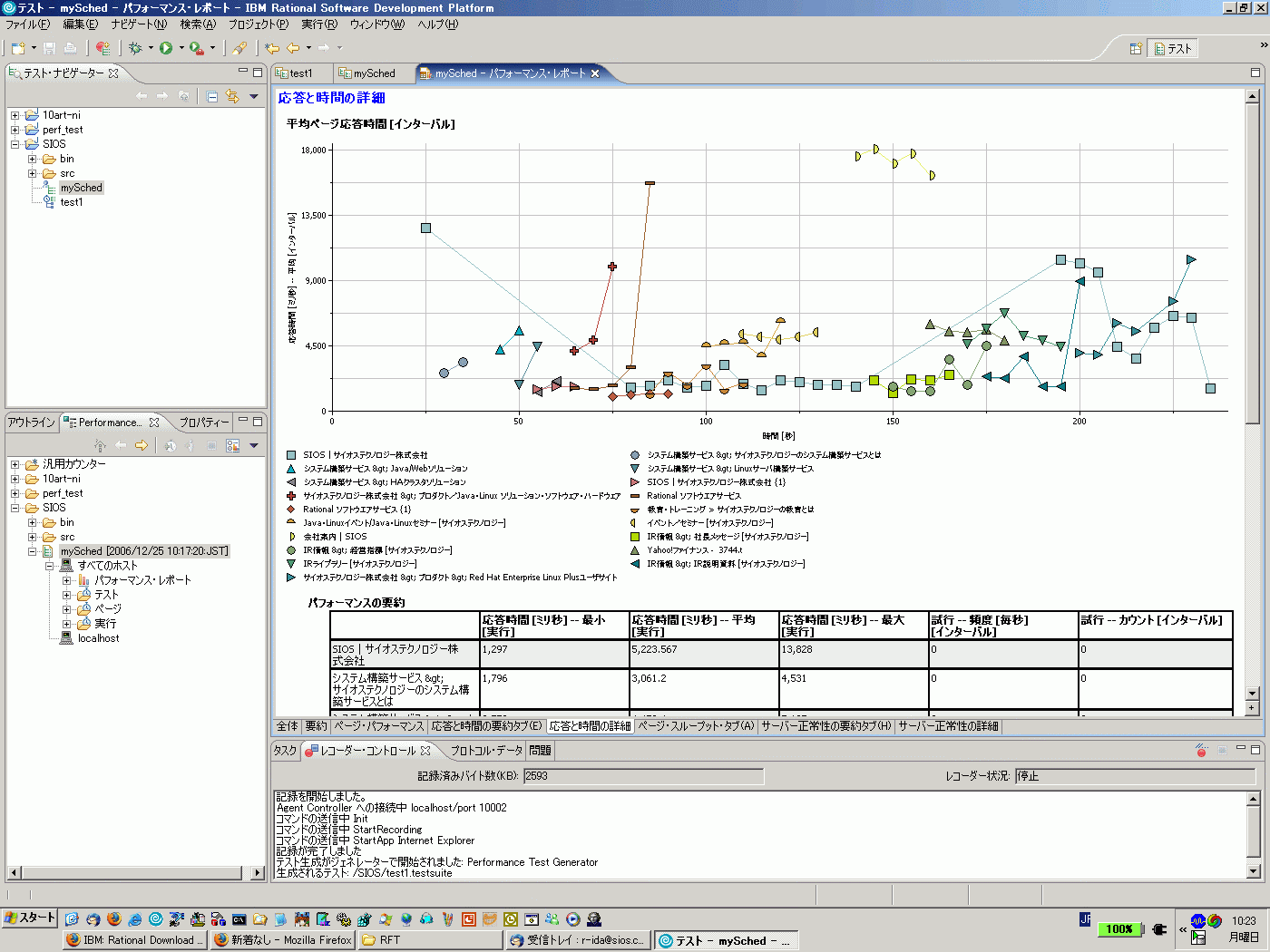Click the green Run button icon
Image resolution: width=1270 pixels, height=952 pixels.
166,48
